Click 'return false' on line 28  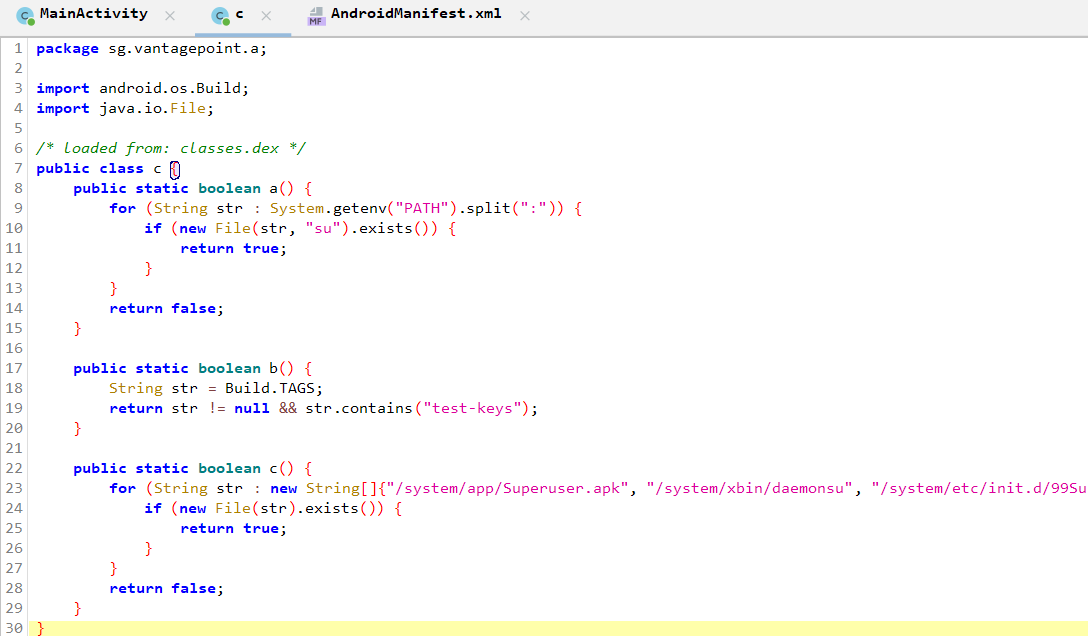click(162, 589)
